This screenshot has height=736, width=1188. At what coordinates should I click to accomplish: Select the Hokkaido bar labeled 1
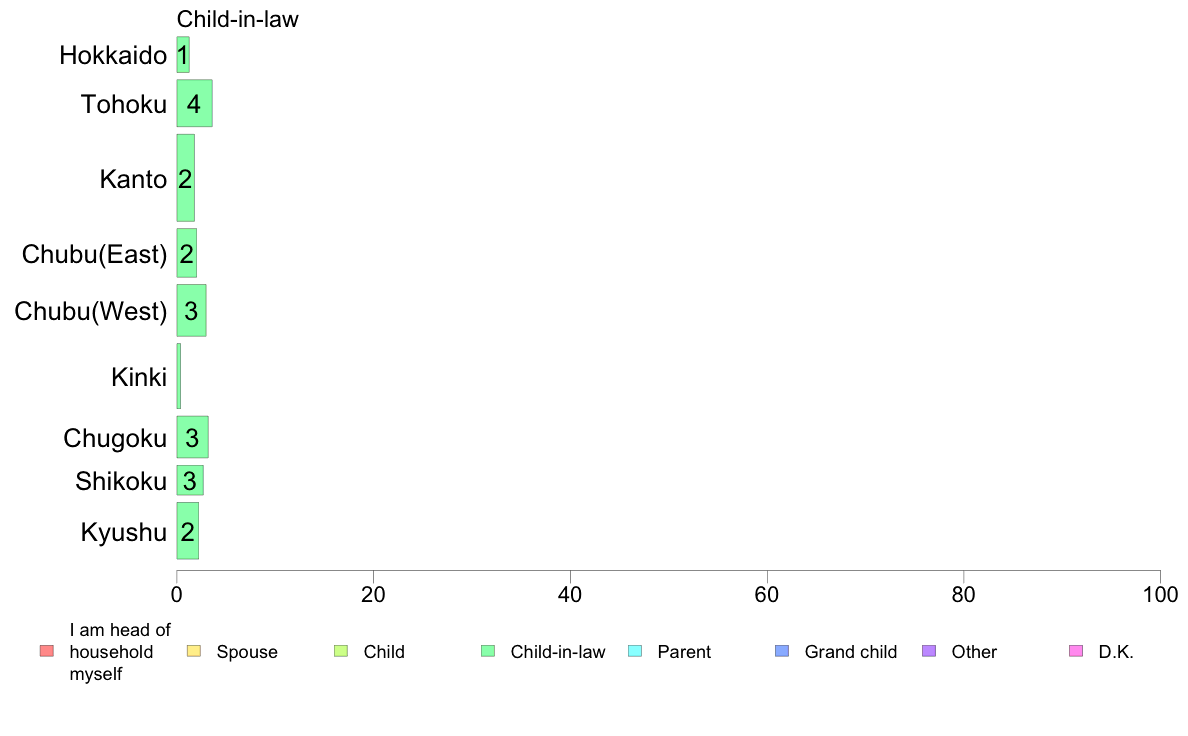pos(183,55)
